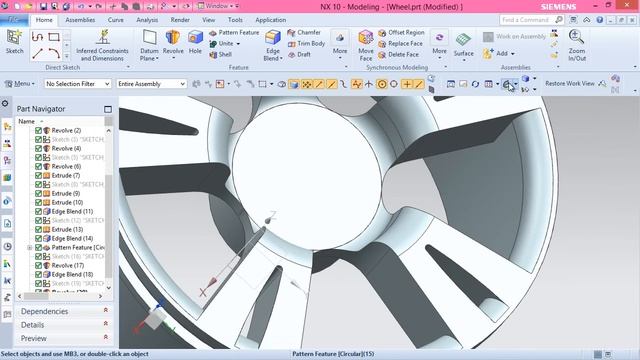The width and height of the screenshot is (640, 360).
Task: Open the No Selection Filter dropdown
Action: click(x=78, y=84)
